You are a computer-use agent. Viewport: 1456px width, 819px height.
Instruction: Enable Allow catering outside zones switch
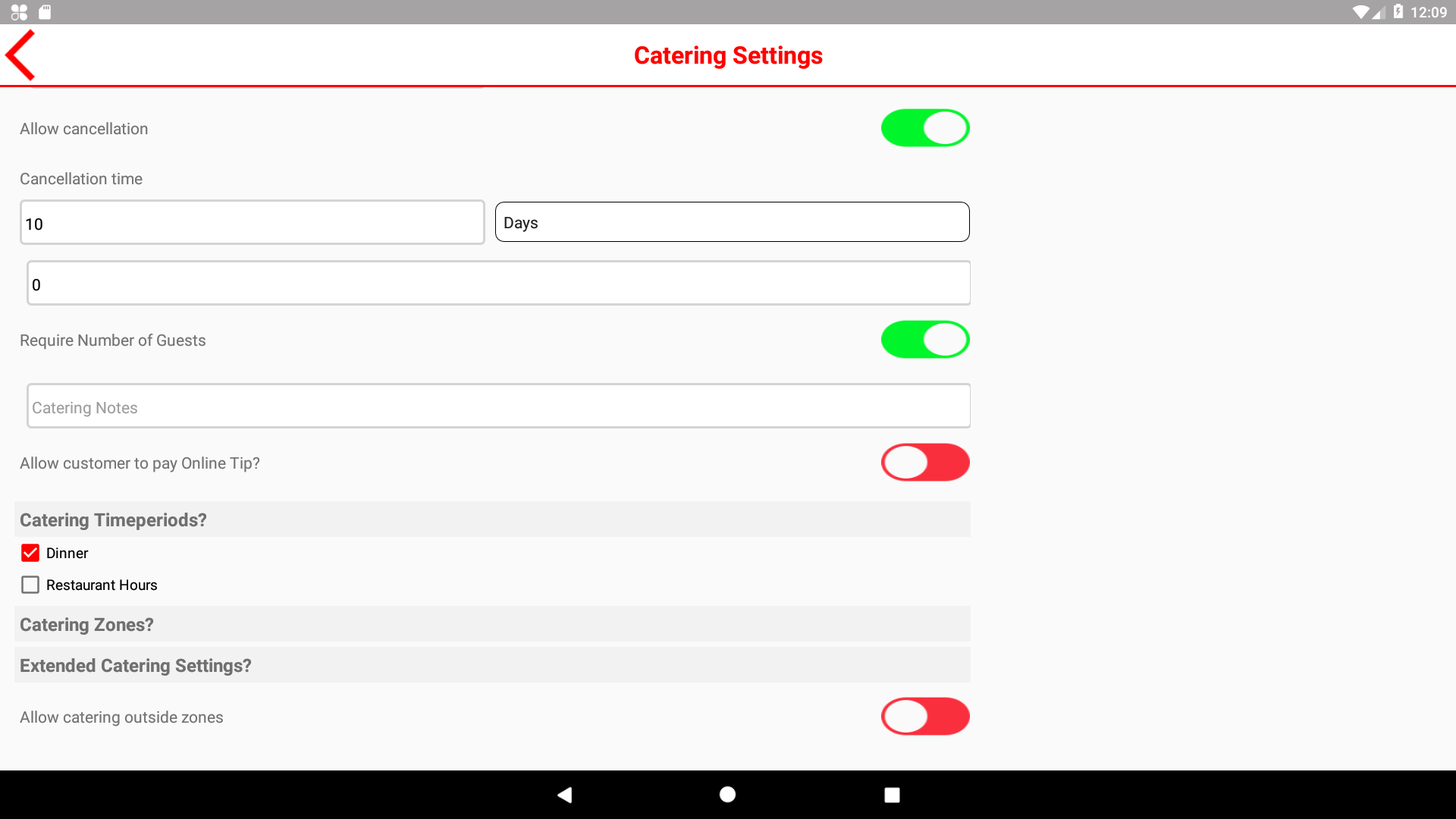pos(925,717)
